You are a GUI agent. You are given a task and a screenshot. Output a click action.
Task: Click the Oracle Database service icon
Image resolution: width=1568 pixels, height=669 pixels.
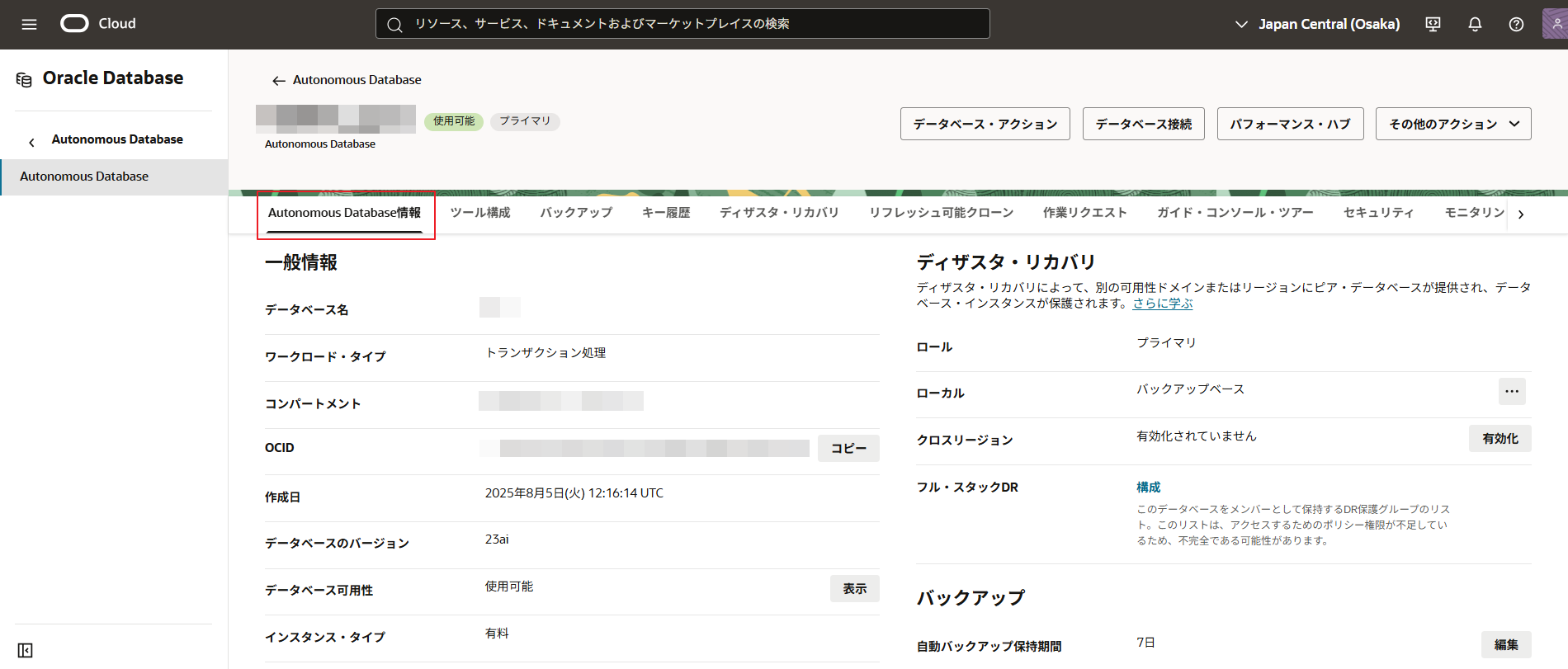[x=24, y=79]
